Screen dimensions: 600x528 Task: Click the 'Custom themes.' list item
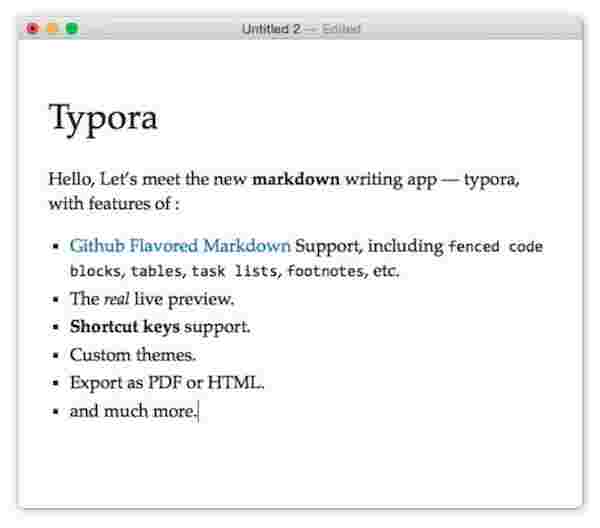coord(133,355)
